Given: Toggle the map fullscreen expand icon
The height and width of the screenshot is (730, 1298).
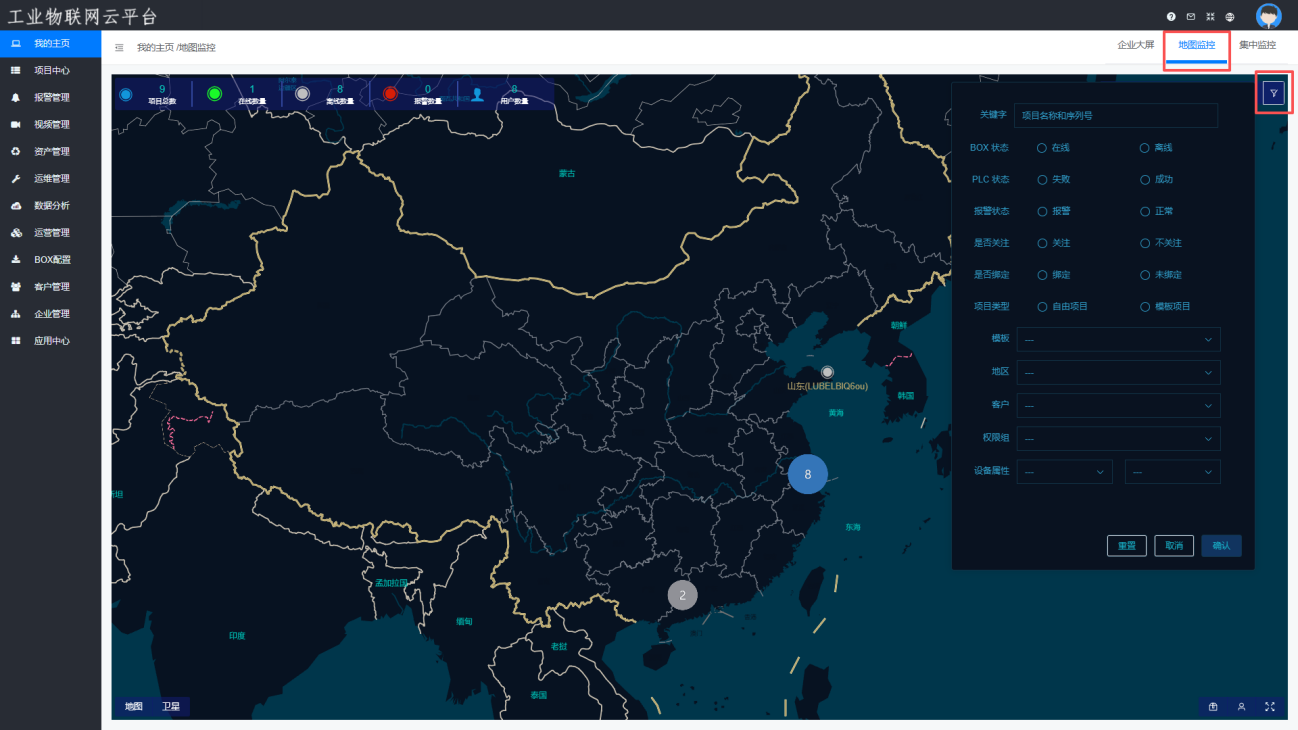Looking at the screenshot, I should tap(1270, 707).
